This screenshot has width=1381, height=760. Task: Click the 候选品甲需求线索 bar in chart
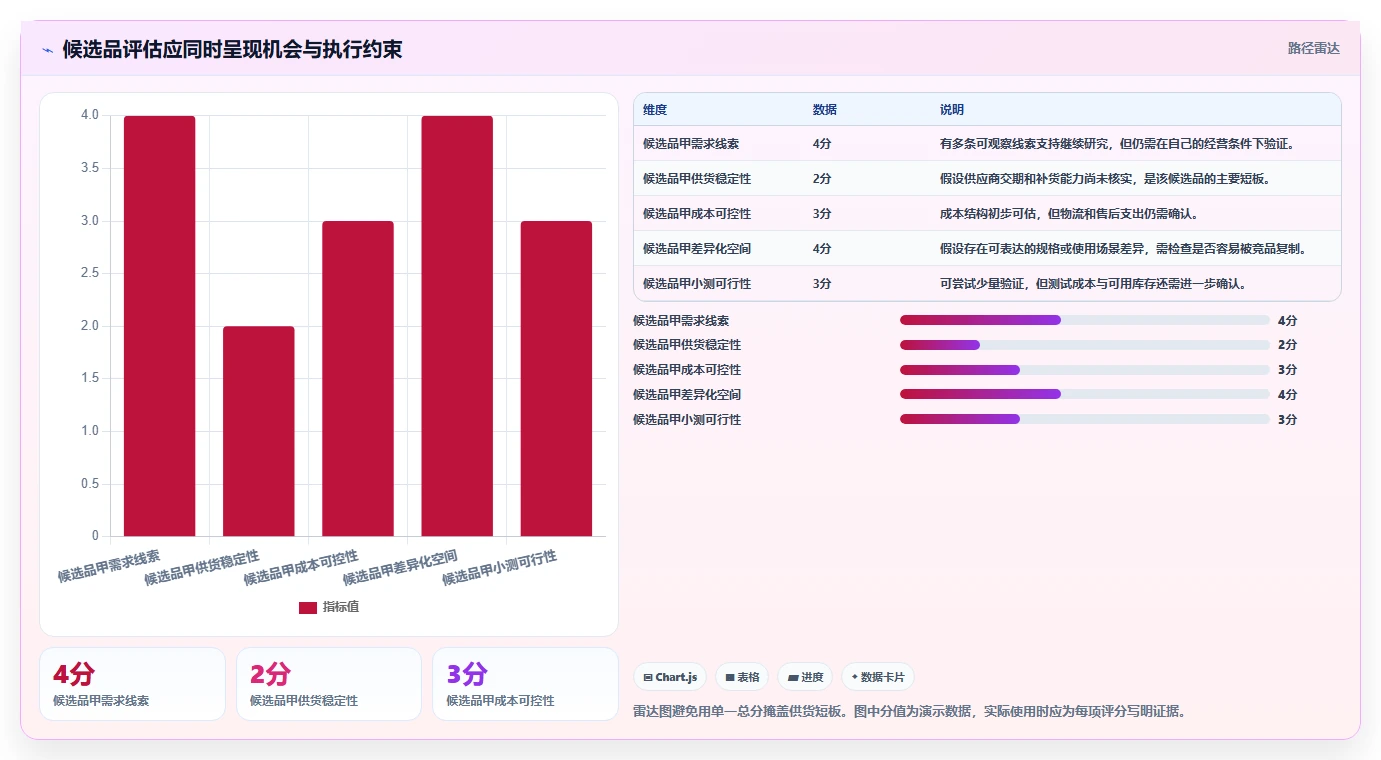(x=159, y=326)
